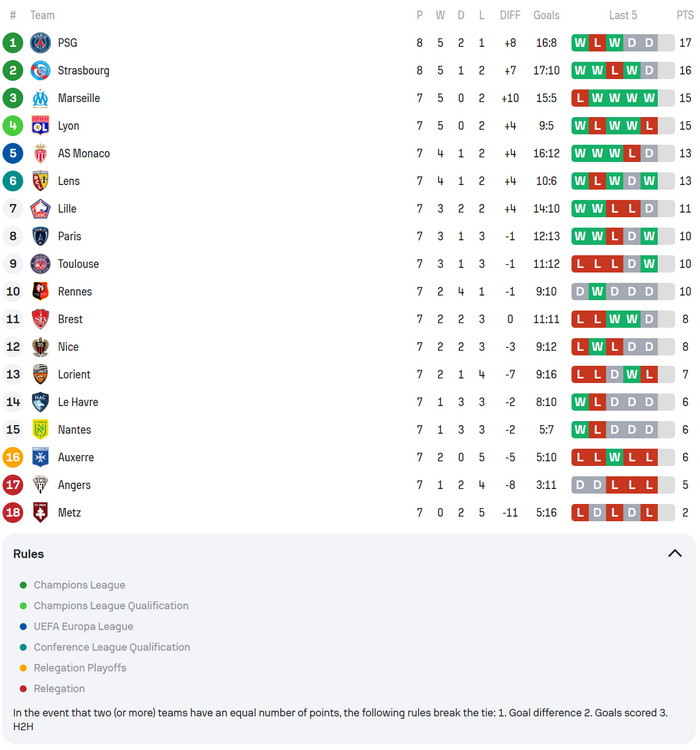The width and height of the screenshot is (700, 750).
Task: Open the Lyon team page link
Action: click(x=68, y=126)
